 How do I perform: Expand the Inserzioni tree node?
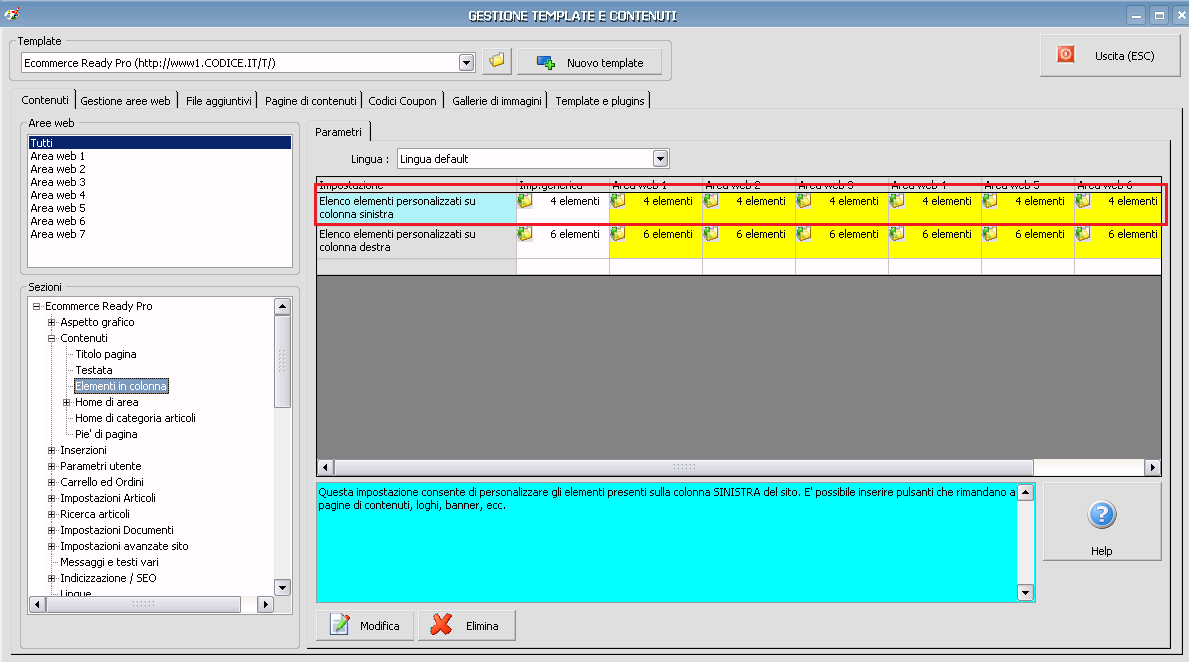coord(52,450)
